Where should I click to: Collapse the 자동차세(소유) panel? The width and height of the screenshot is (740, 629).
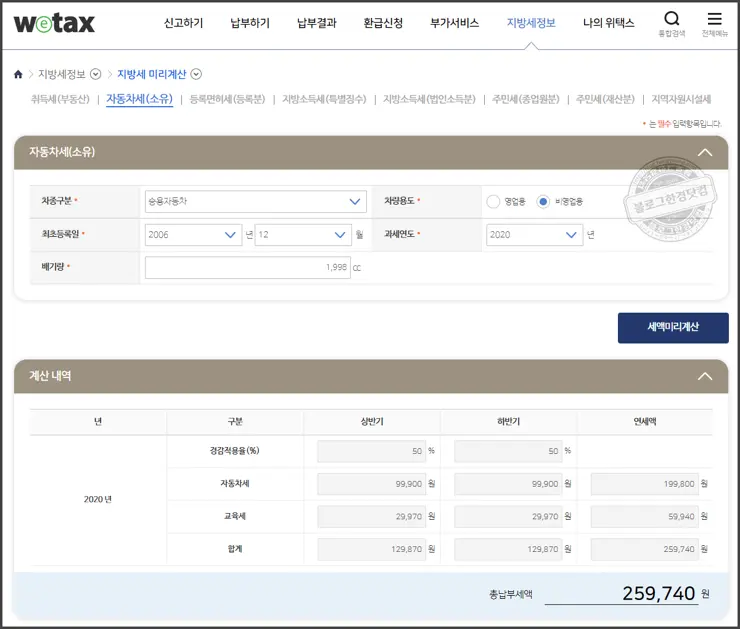[705, 152]
